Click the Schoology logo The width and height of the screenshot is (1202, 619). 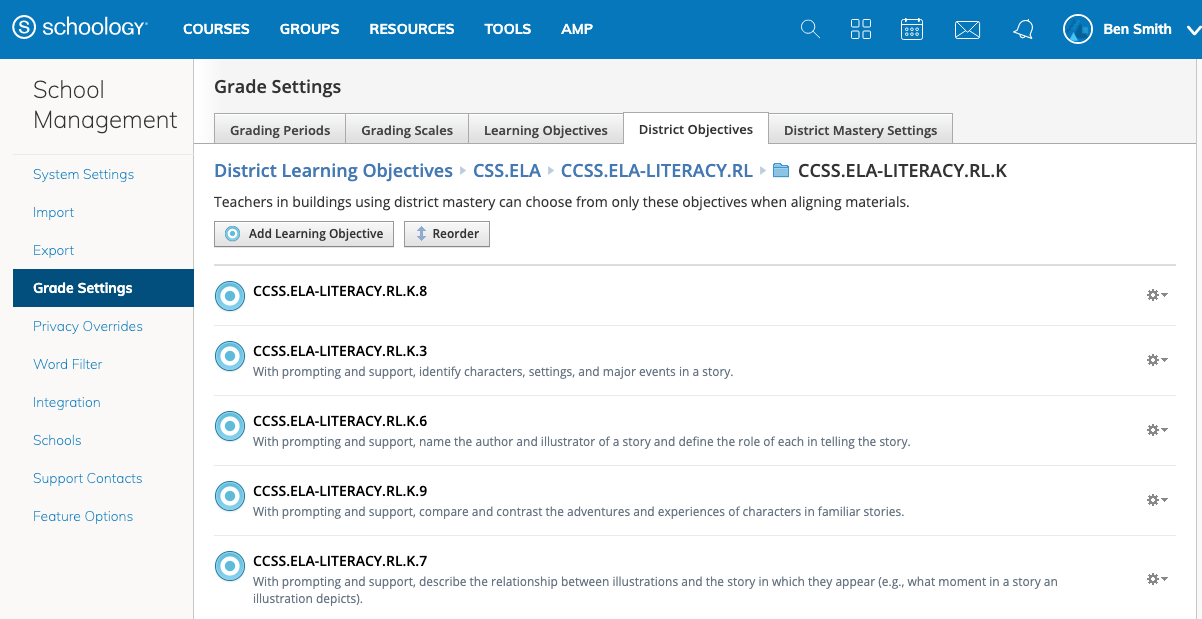80,28
